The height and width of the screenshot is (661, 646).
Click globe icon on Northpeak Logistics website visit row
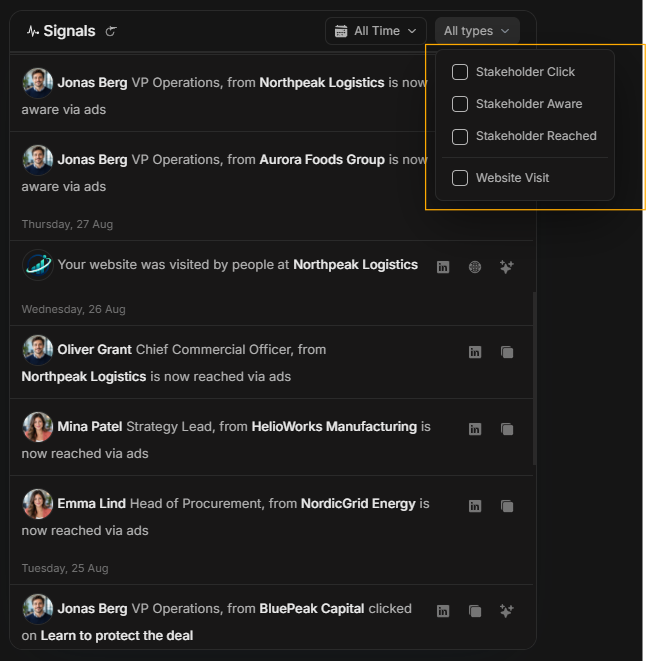(475, 267)
